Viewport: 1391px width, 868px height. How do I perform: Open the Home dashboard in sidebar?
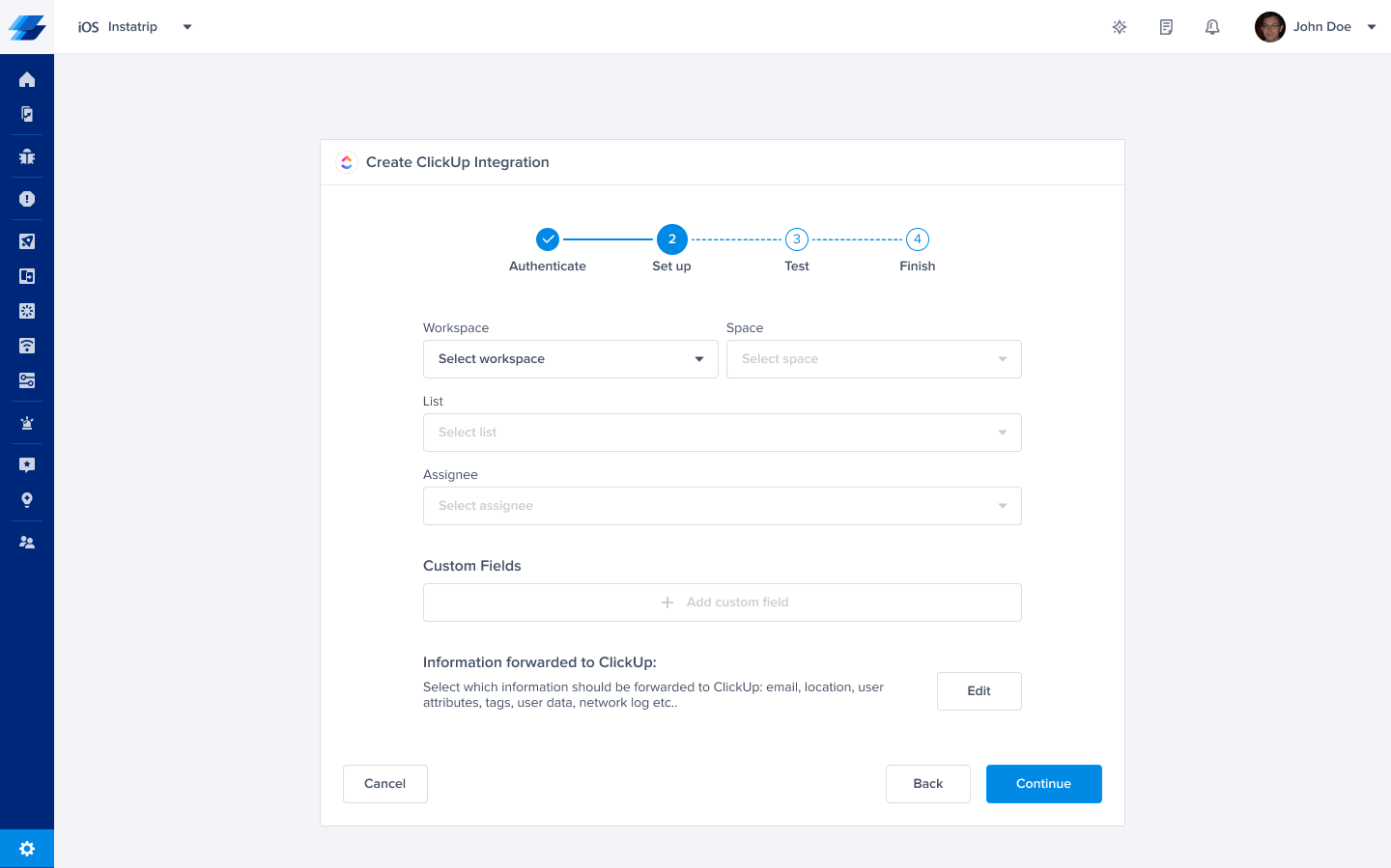(x=27, y=79)
